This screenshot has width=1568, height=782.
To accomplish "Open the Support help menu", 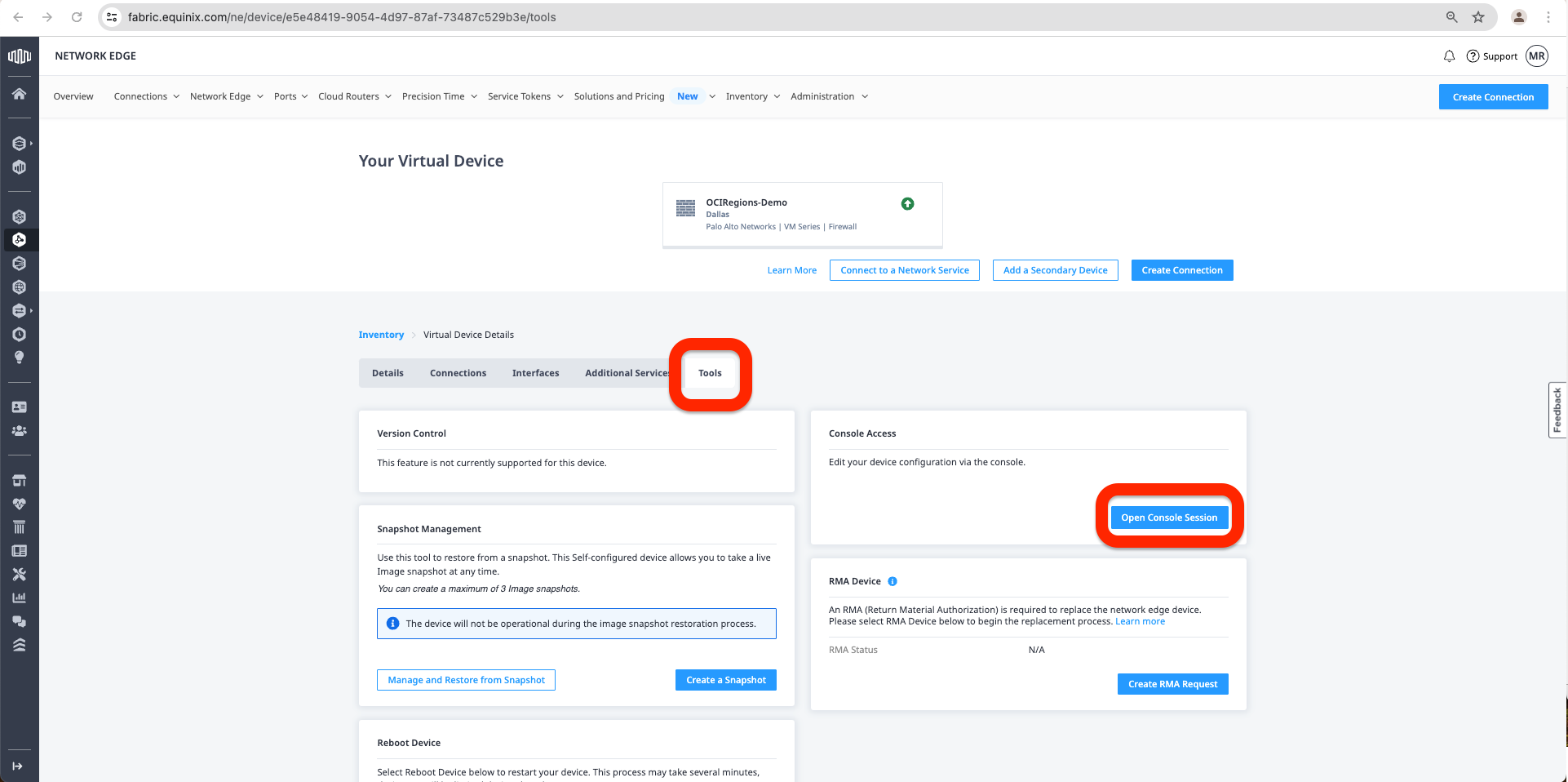I will 1492,56.
